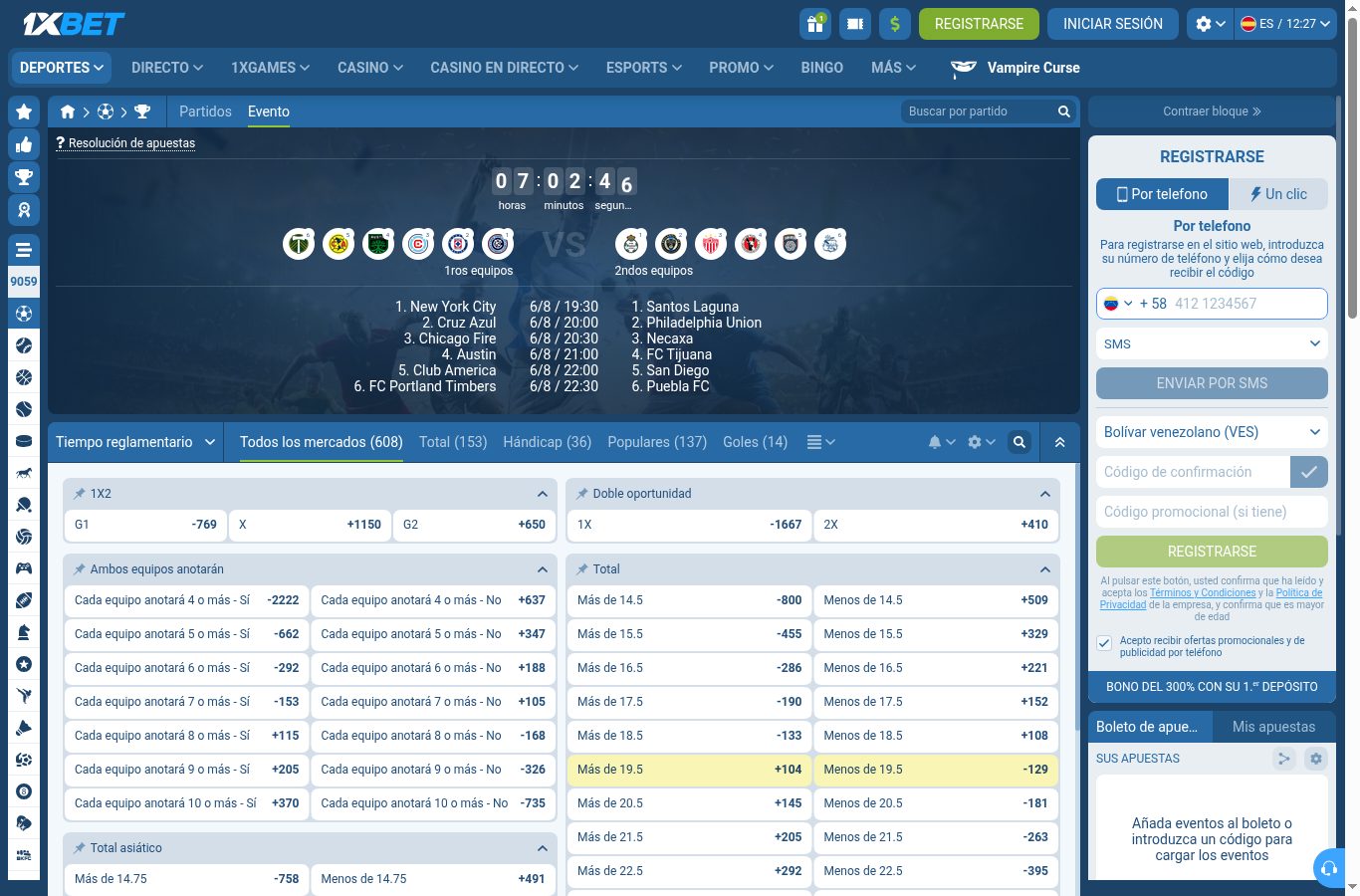Open the sports list menu icon in sidebar
Viewport: 1360px width, 896px height.
click(x=24, y=250)
